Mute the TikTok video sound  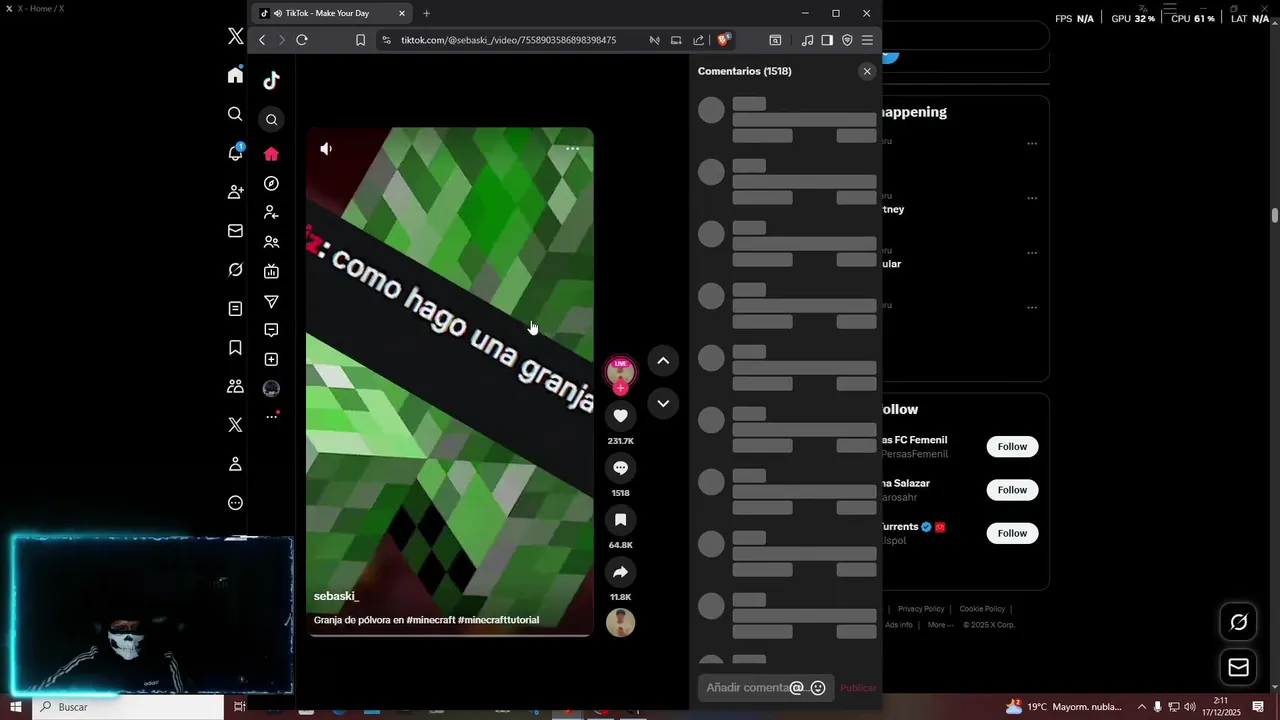[326, 149]
